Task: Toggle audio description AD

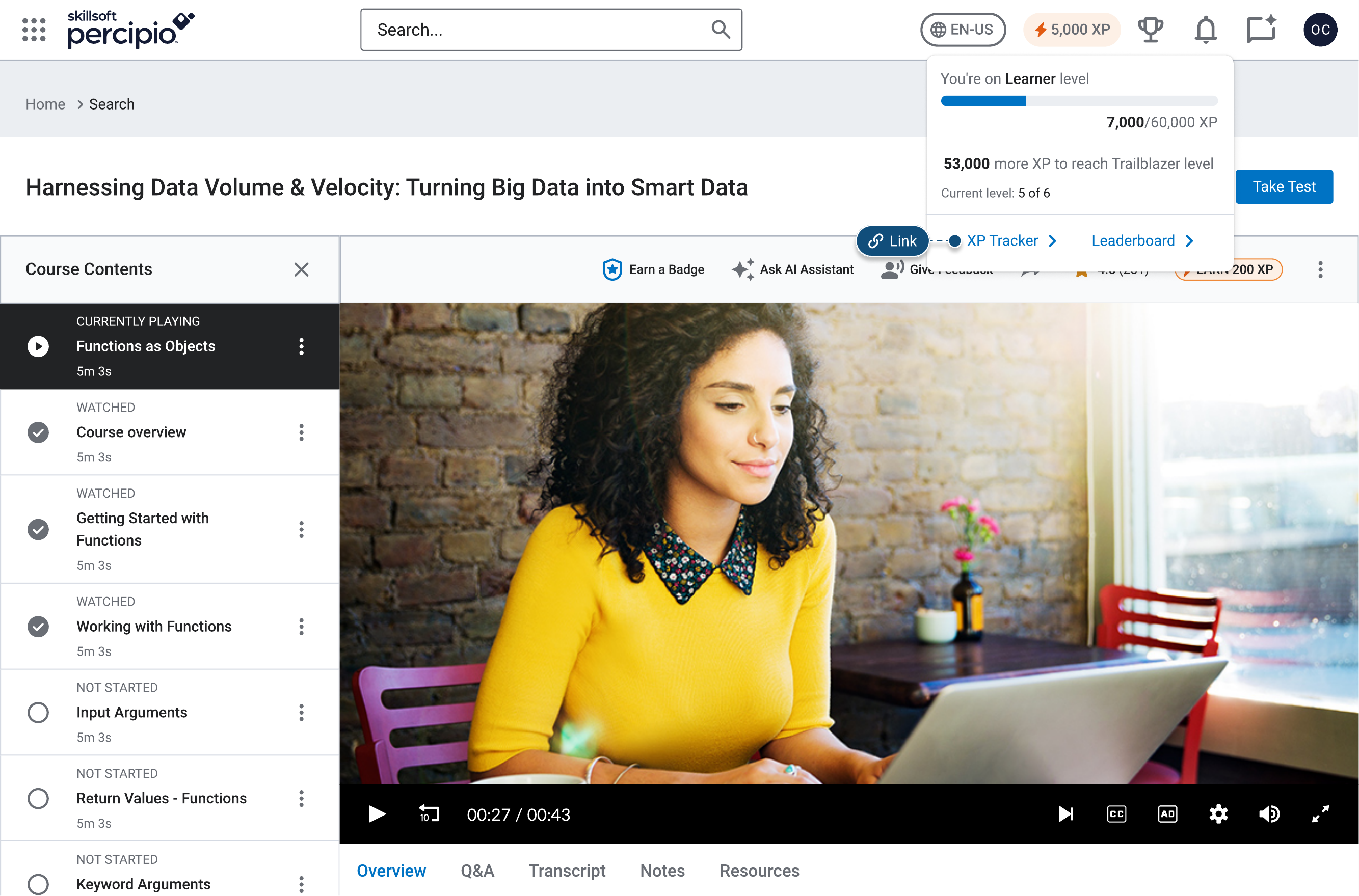Action: (x=1167, y=813)
